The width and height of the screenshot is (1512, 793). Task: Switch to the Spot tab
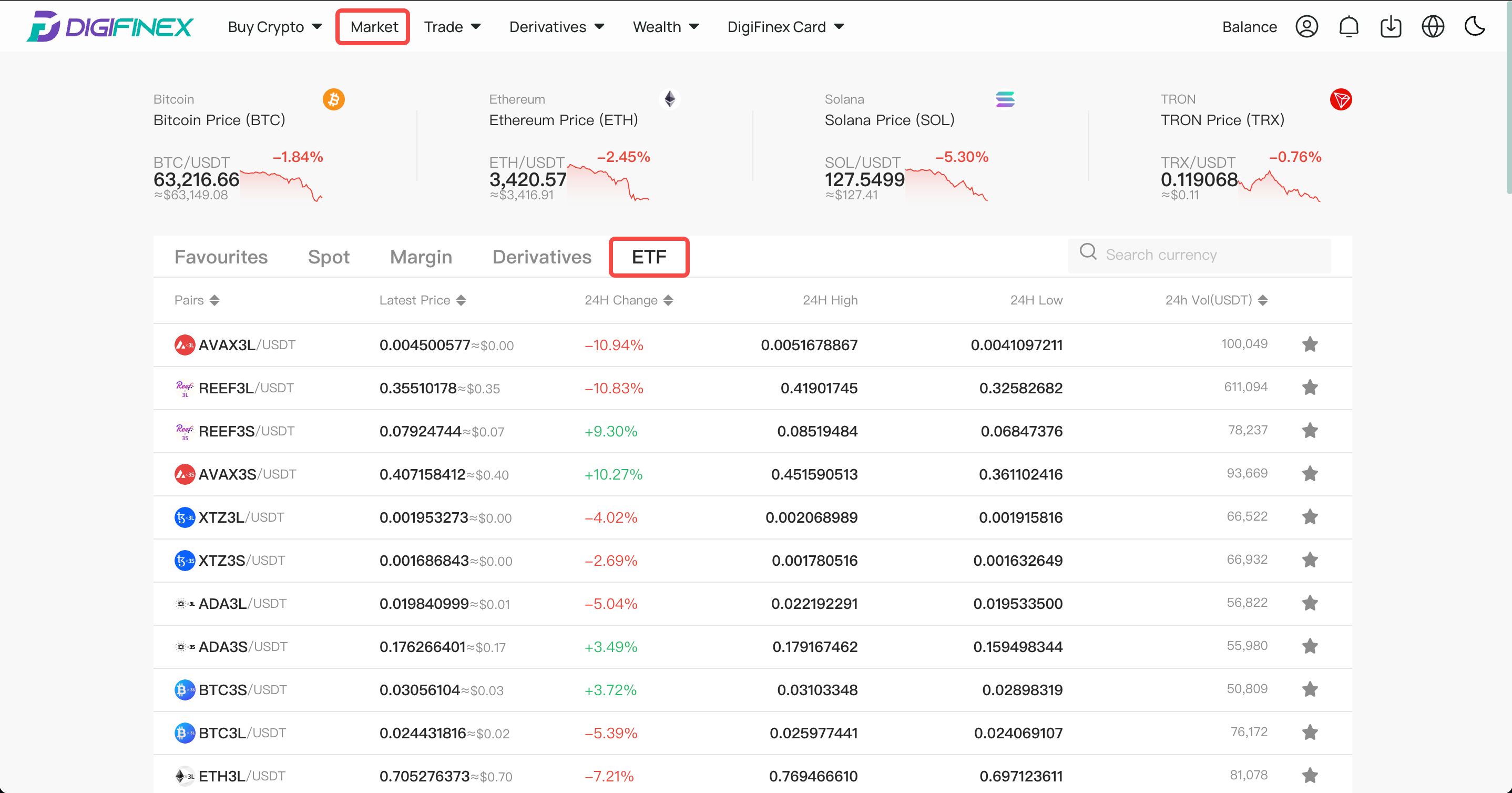coord(329,257)
